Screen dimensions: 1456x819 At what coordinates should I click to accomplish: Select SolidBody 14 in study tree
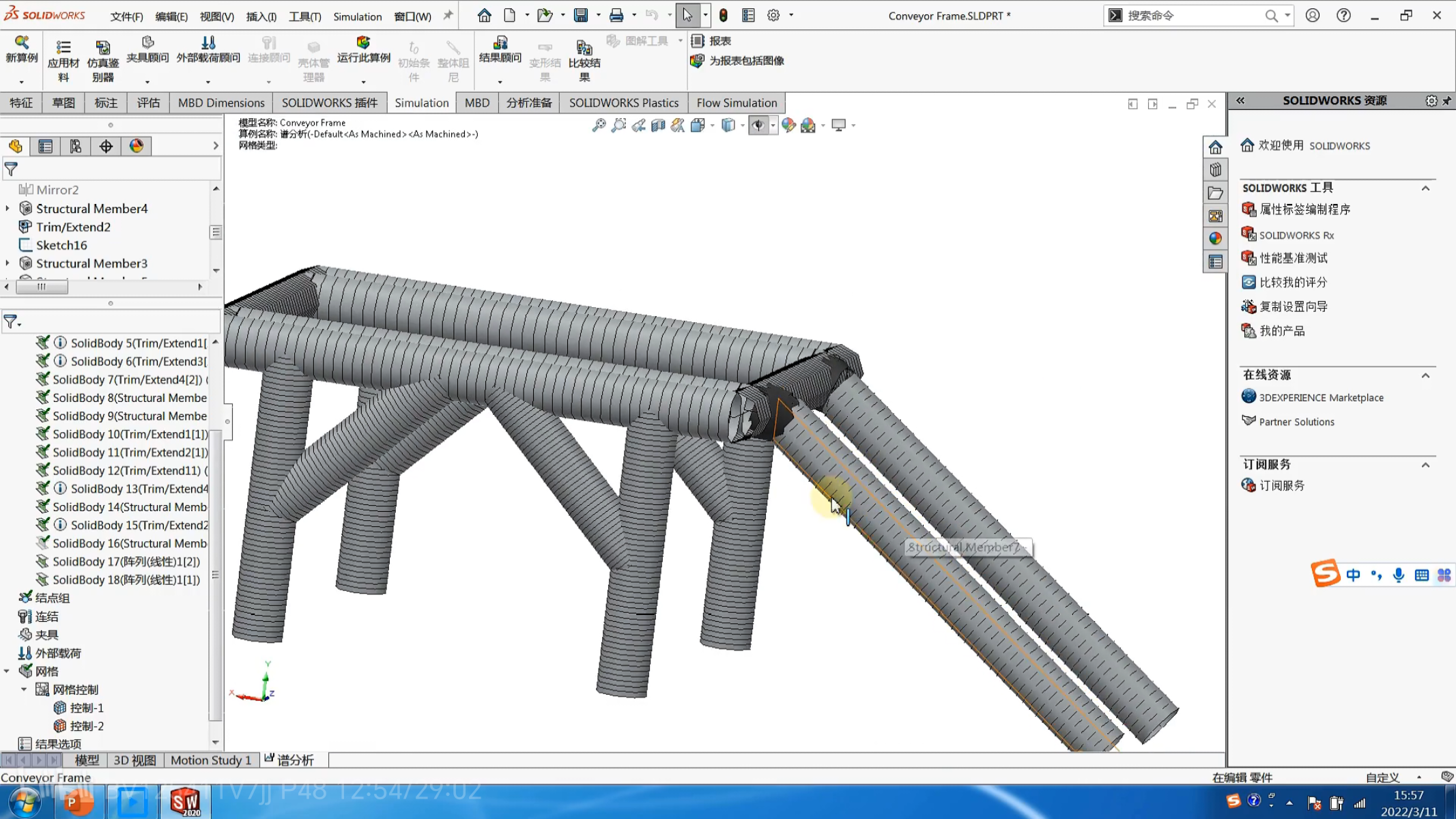[x=129, y=506]
